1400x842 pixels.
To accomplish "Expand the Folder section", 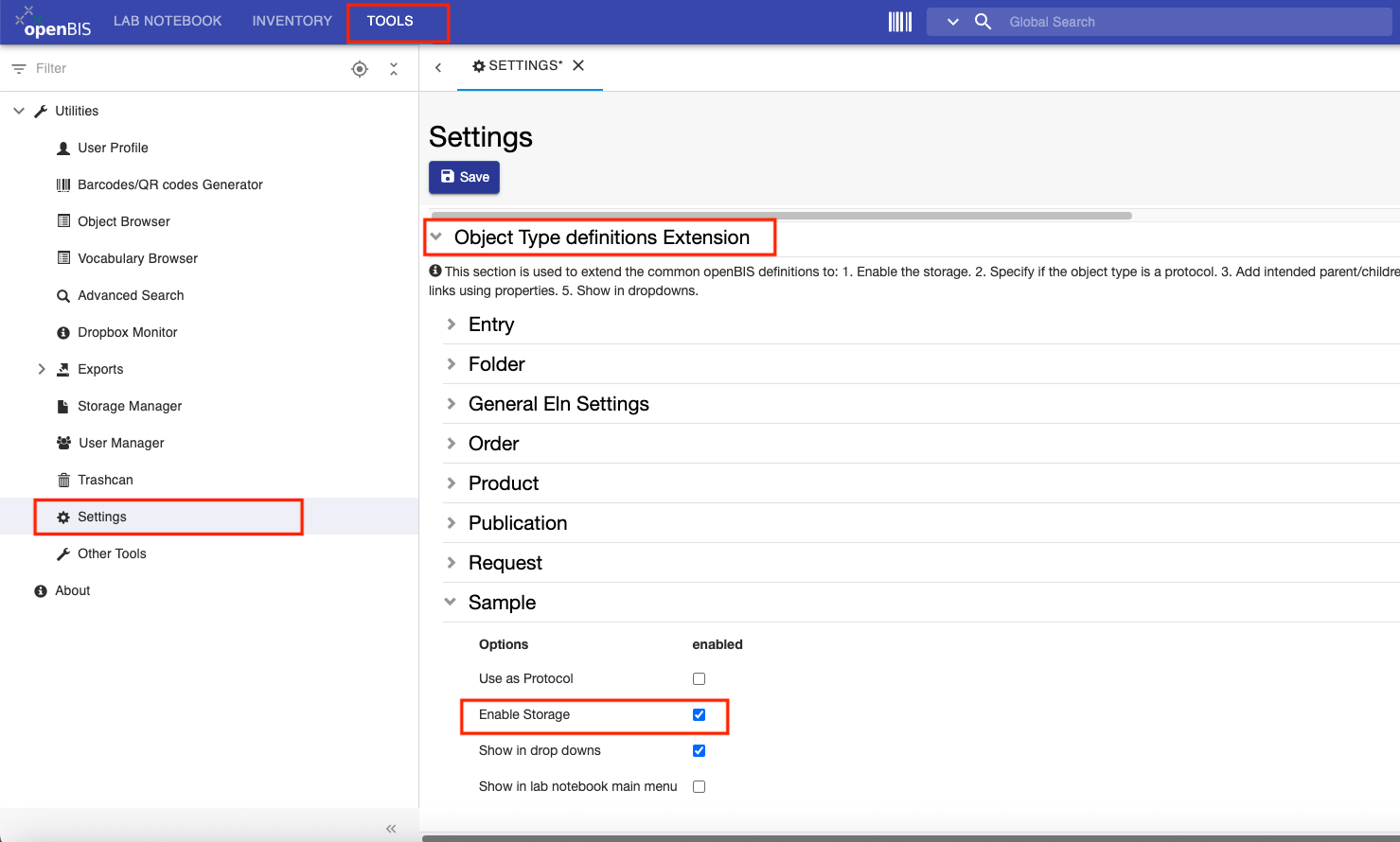I will 452,363.
